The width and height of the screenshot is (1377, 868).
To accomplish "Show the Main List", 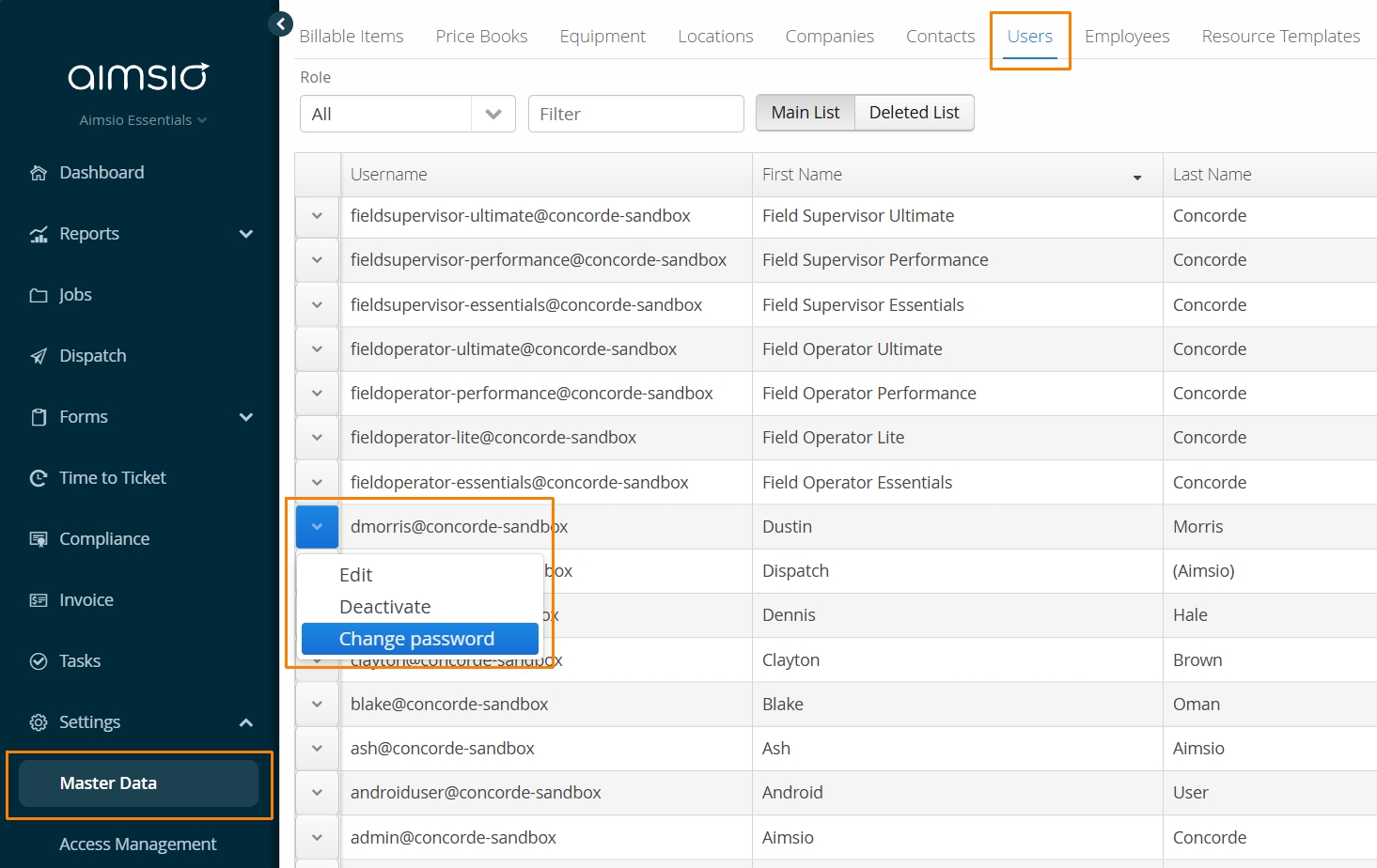I will pyautogui.click(x=806, y=113).
